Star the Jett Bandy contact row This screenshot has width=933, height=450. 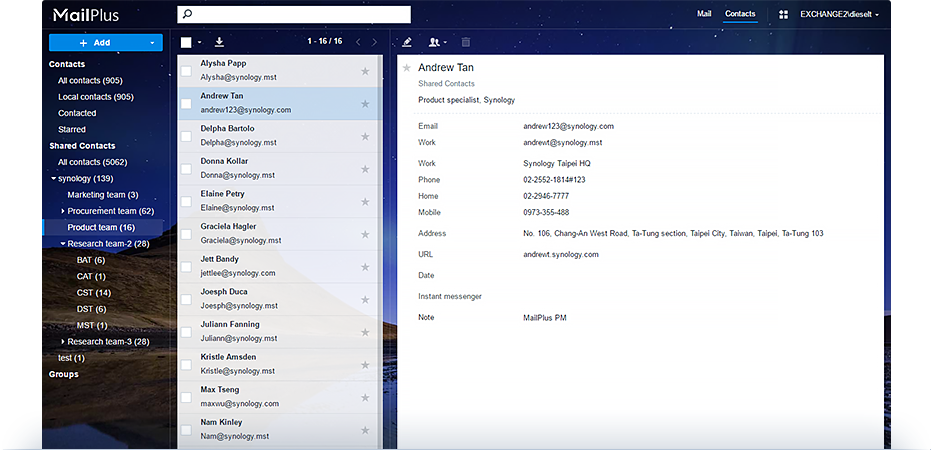tap(365, 267)
